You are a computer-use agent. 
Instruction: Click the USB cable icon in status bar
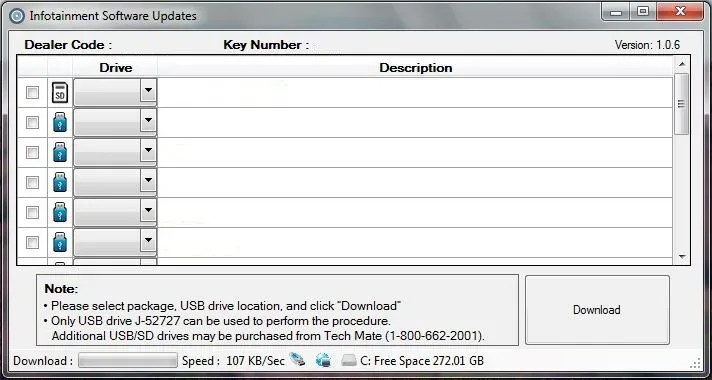(x=297, y=360)
